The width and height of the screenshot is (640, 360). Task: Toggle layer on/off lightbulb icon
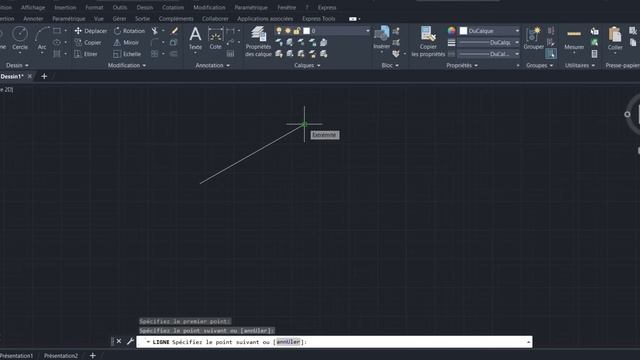(x=279, y=31)
